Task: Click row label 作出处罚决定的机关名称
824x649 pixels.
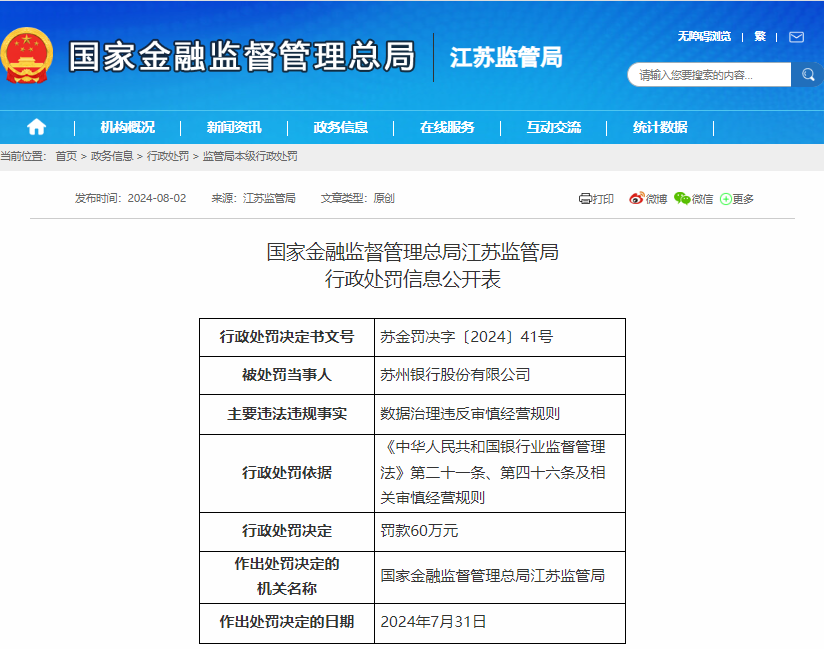Action: pos(287,576)
